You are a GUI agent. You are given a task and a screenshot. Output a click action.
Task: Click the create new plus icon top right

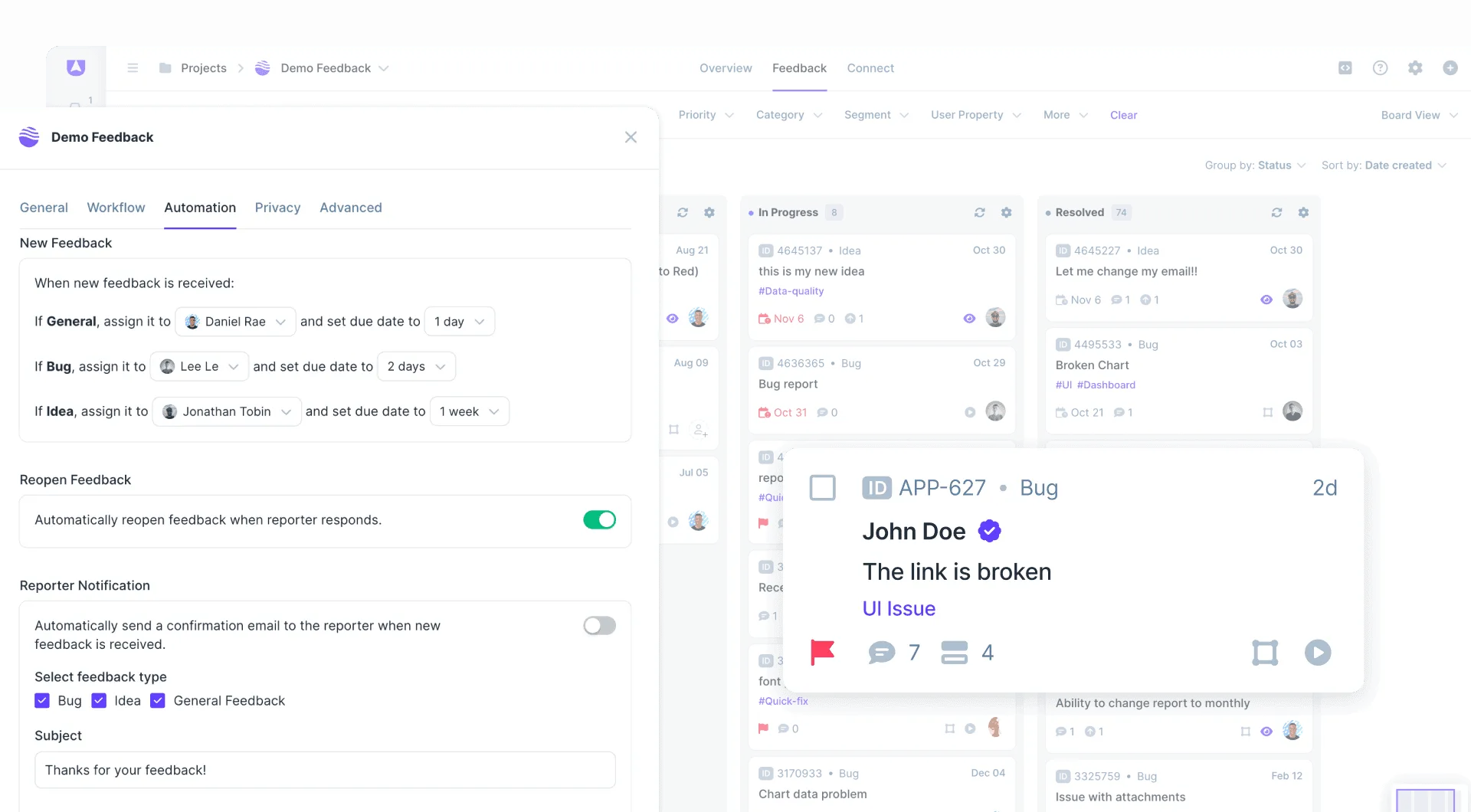[1450, 67]
